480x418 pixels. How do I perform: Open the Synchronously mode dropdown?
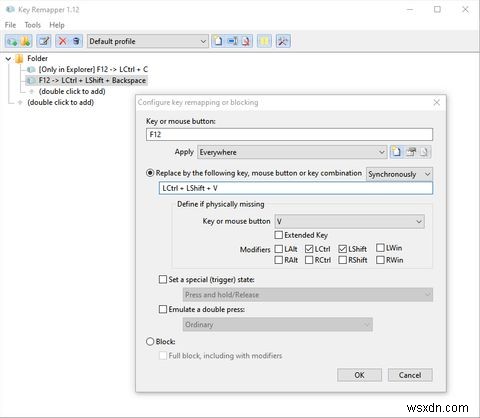click(399, 174)
